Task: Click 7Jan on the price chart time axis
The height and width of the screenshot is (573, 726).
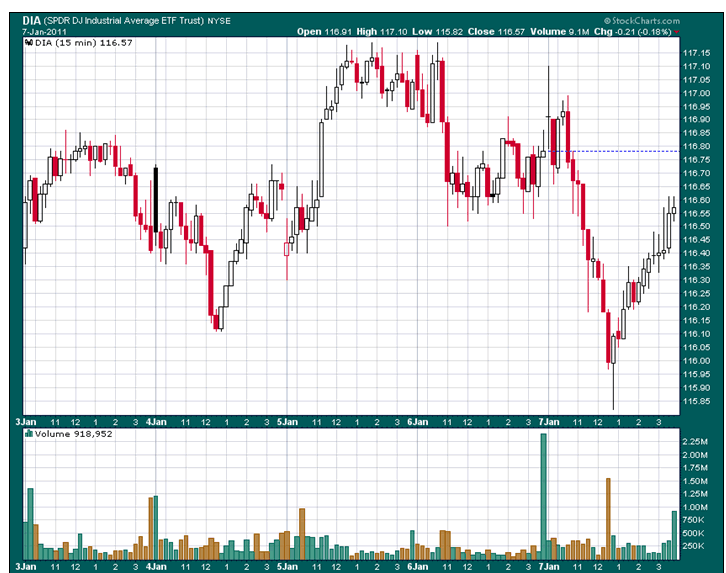Action: pos(549,422)
